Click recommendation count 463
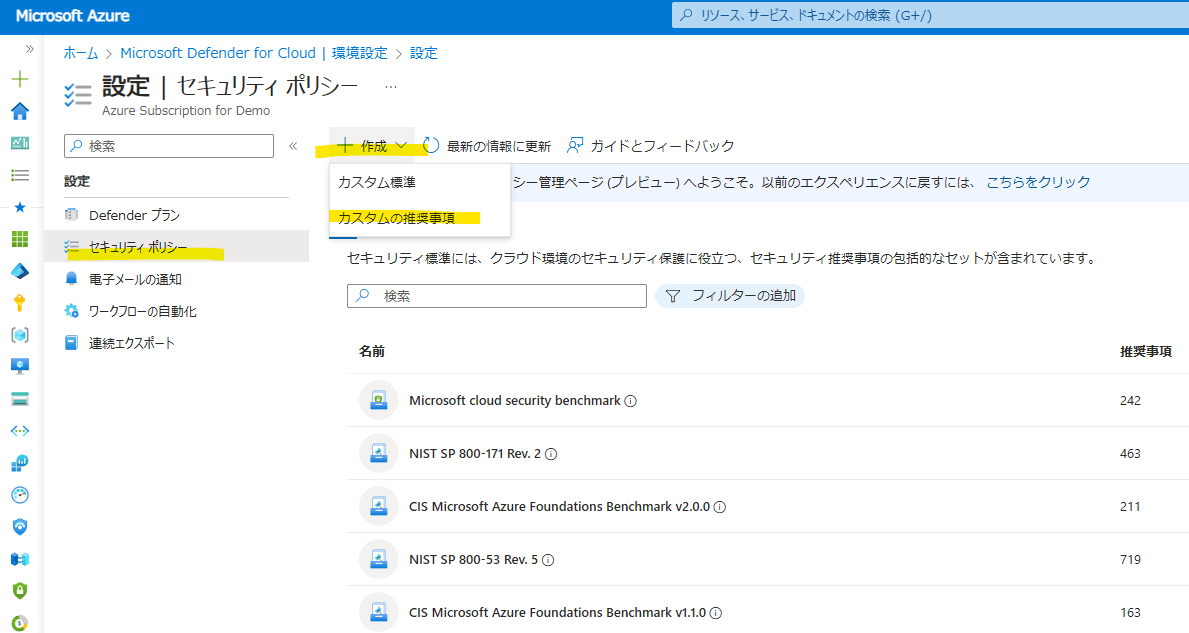 (1130, 453)
